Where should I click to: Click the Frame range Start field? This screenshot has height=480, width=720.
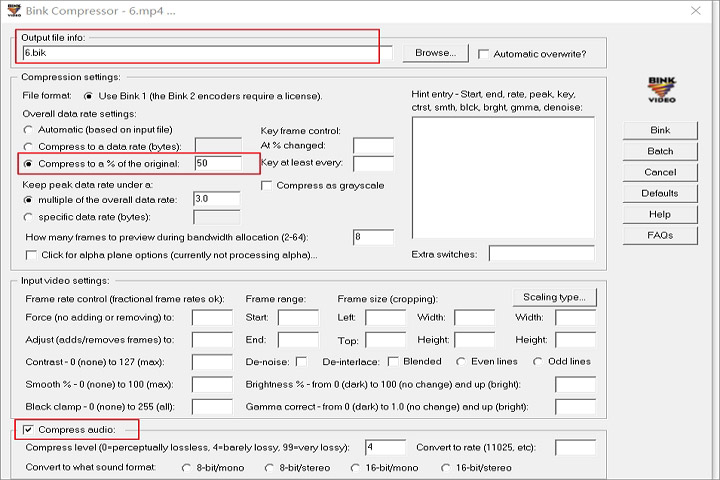pos(298,318)
